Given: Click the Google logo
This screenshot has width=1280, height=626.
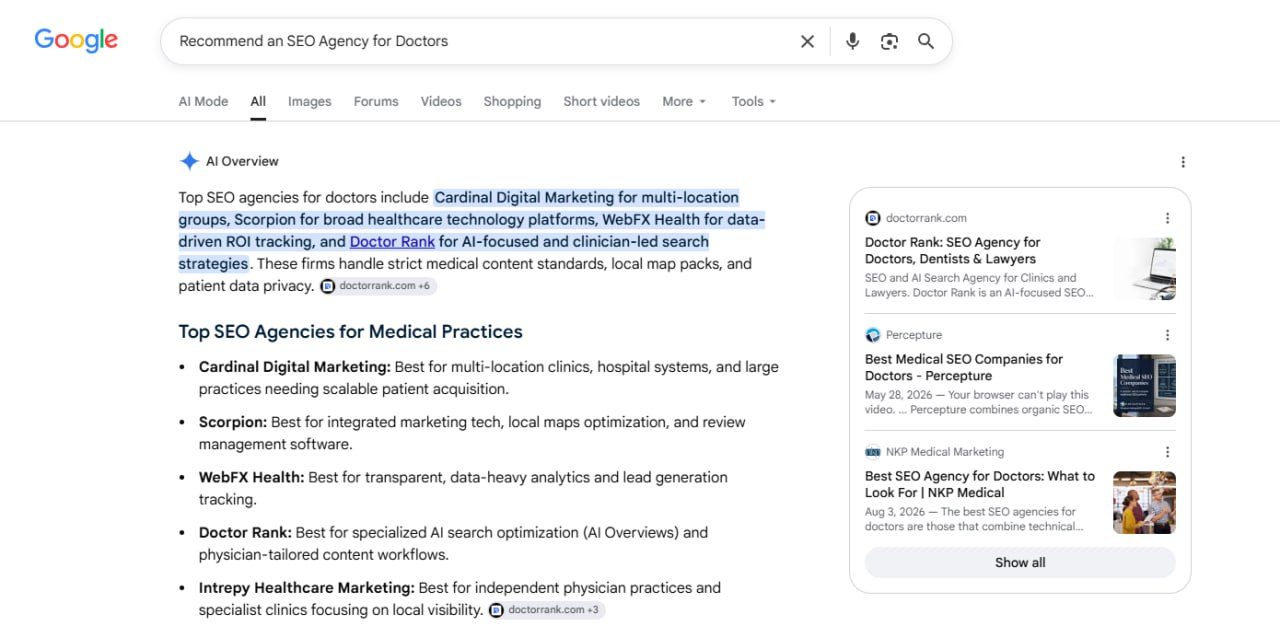Looking at the screenshot, I should (76, 40).
